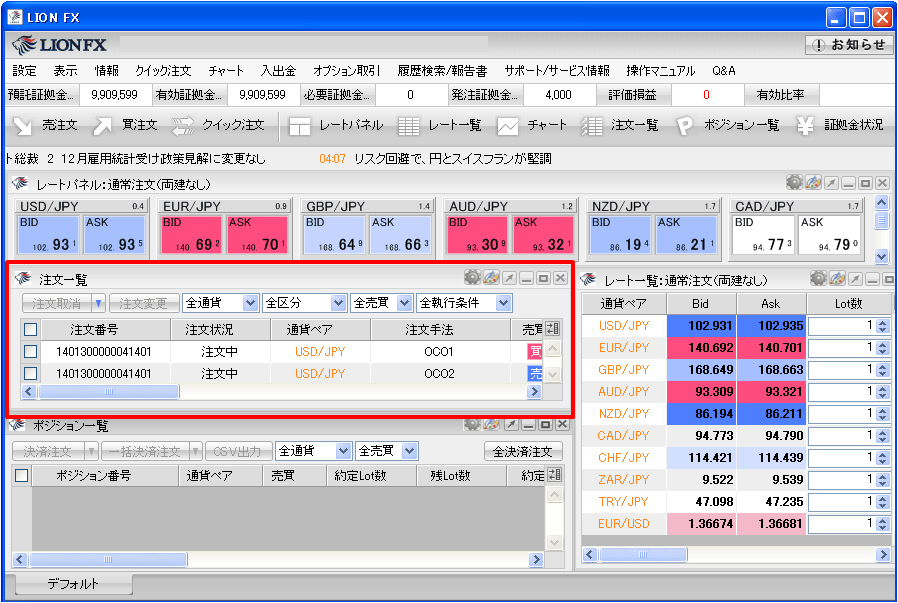Screen dimensions: 898x603
Task: Click palette icon in ポジション一覧 panel
Action: 491,424
